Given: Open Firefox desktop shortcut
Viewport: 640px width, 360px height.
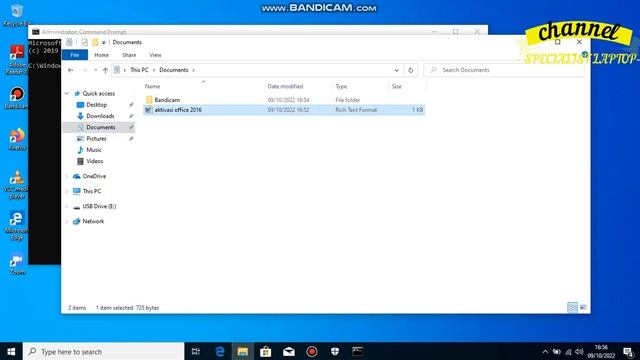Looking at the screenshot, I should (x=17, y=139).
